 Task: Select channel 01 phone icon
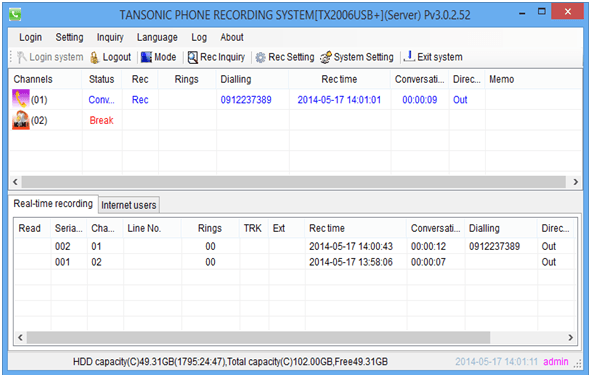pos(21,99)
